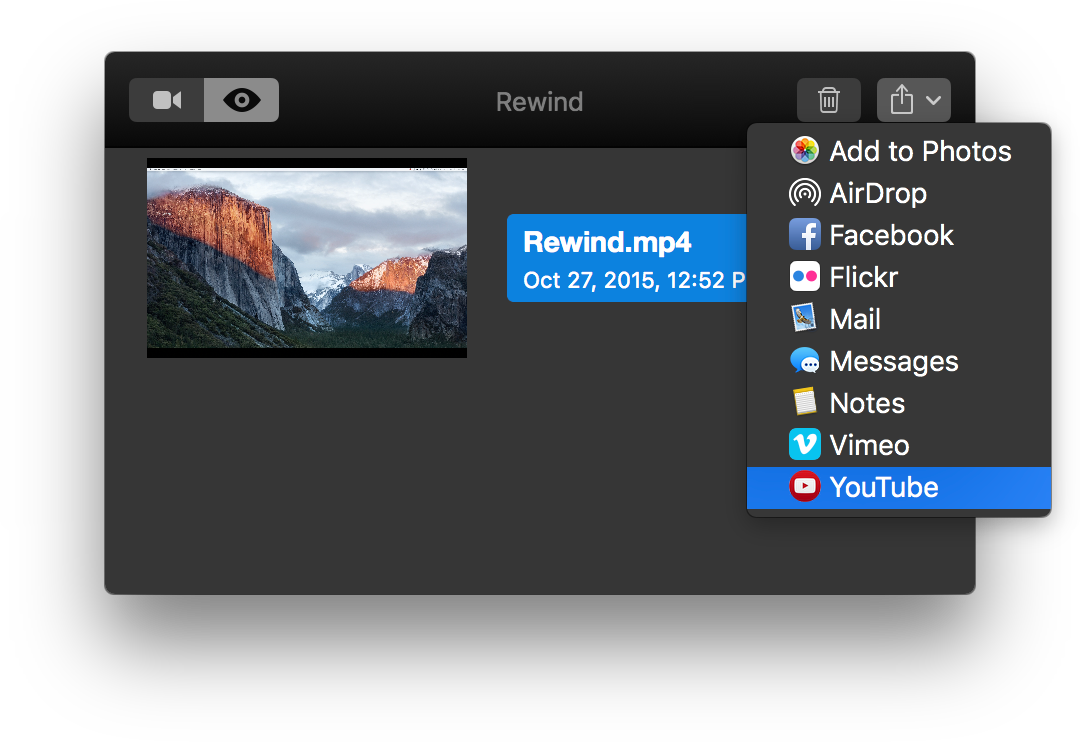Collapse the share dropdown chevron
The width and height of the screenshot is (1080, 742).
[933, 101]
